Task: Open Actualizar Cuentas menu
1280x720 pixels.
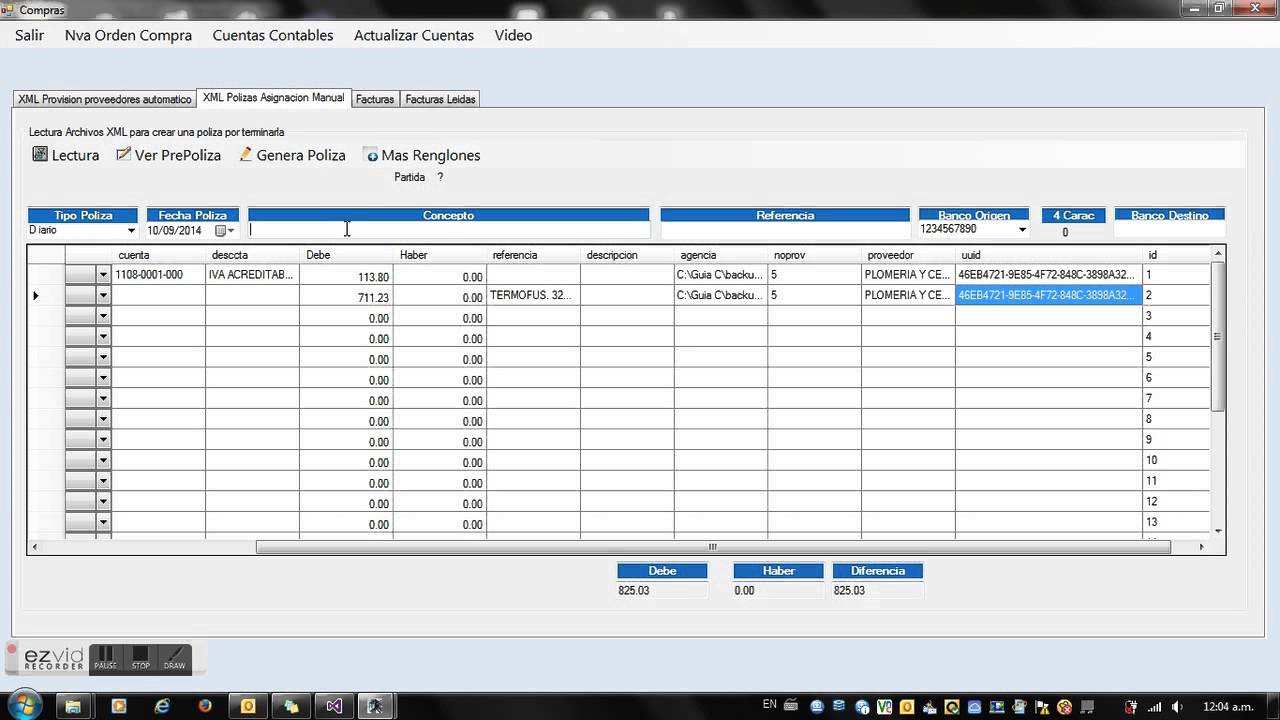Action: [x=414, y=35]
